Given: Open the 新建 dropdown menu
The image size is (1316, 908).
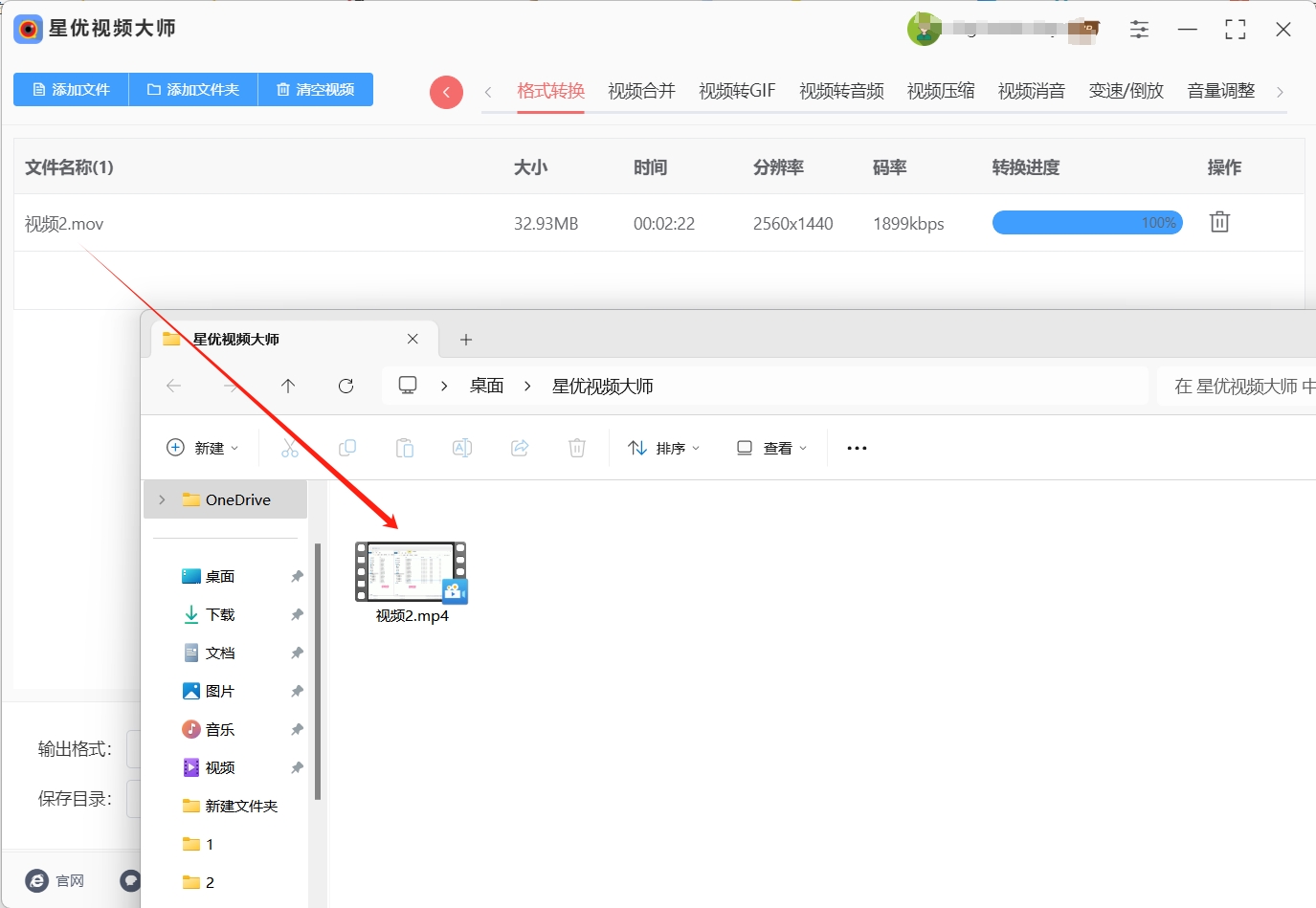Looking at the screenshot, I should tap(203, 448).
